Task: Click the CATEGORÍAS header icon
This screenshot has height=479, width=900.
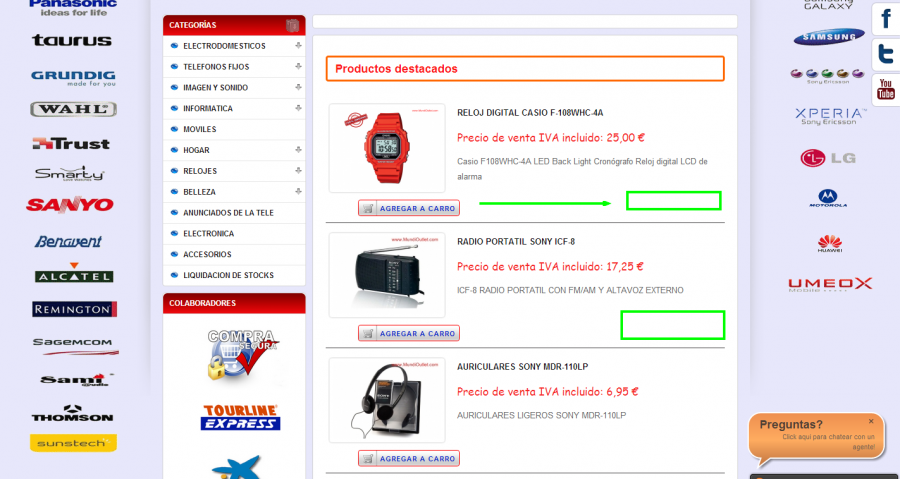Action: [x=293, y=25]
